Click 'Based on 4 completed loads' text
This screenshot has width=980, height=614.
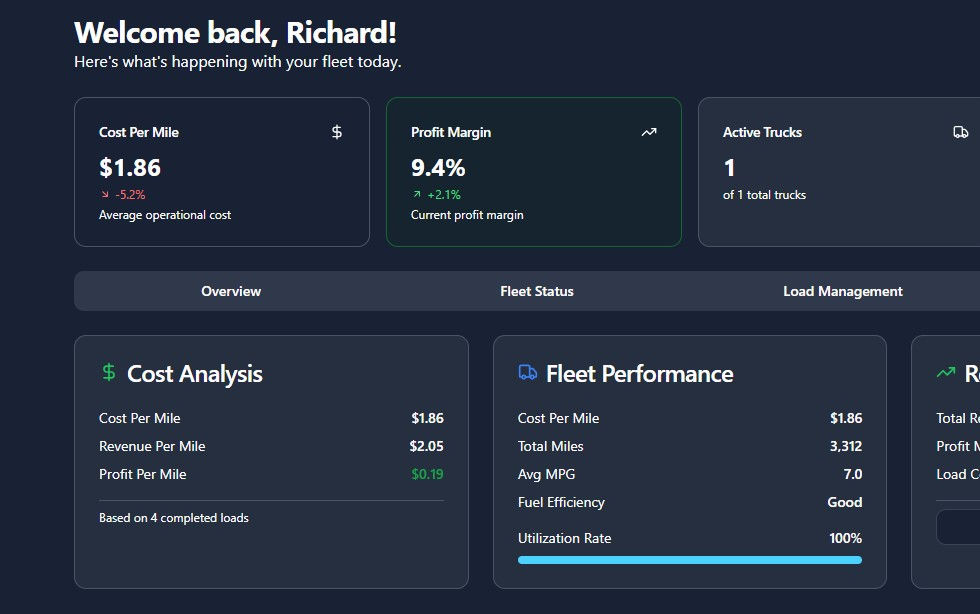tap(174, 518)
